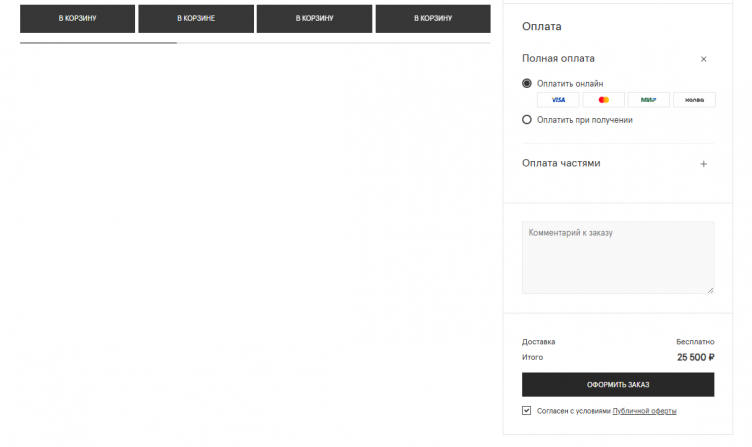Click the В КОРЗИНЕ button
Image resolution: width=752 pixels, height=447 pixels.
point(196,19)
